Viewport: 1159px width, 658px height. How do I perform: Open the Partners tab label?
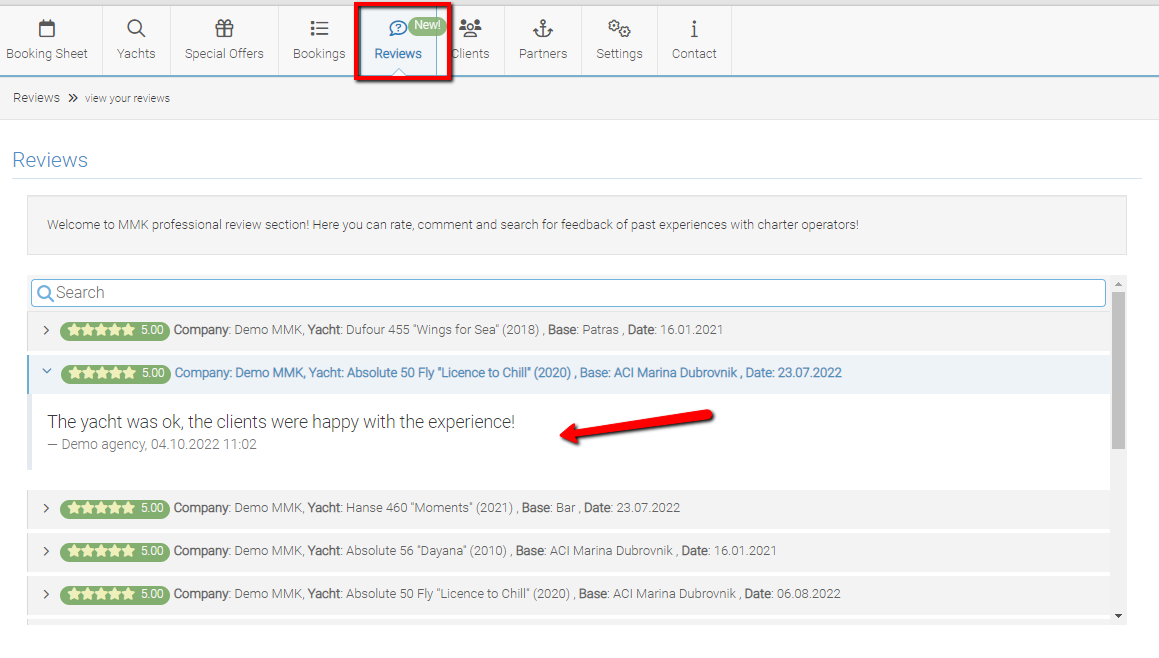pyautogui.click(x=543, y=54)
